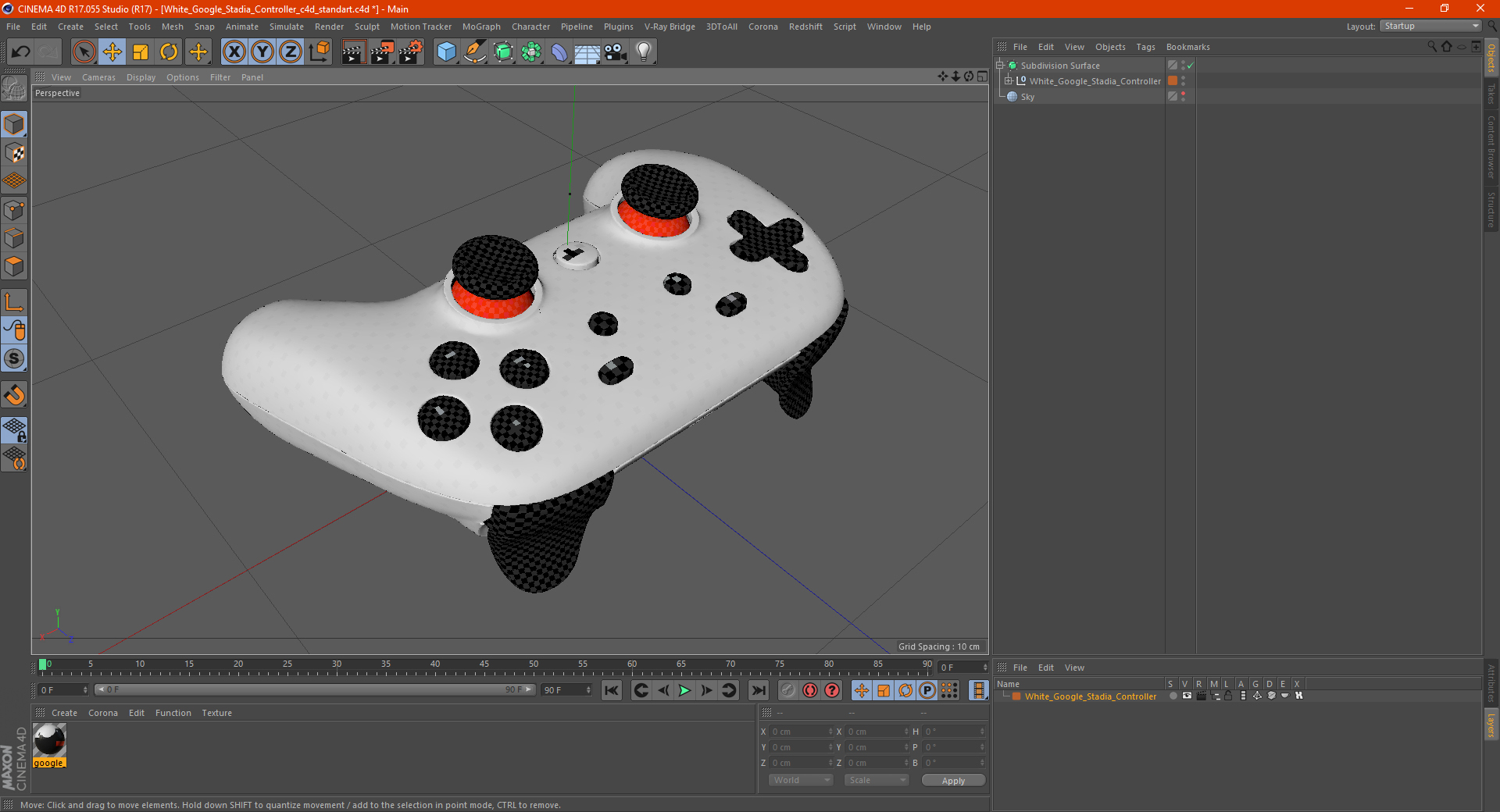Click the magnet Snap tool icon
The width and height of the screenshot is (1500, 812).
(x=14, y=395)
